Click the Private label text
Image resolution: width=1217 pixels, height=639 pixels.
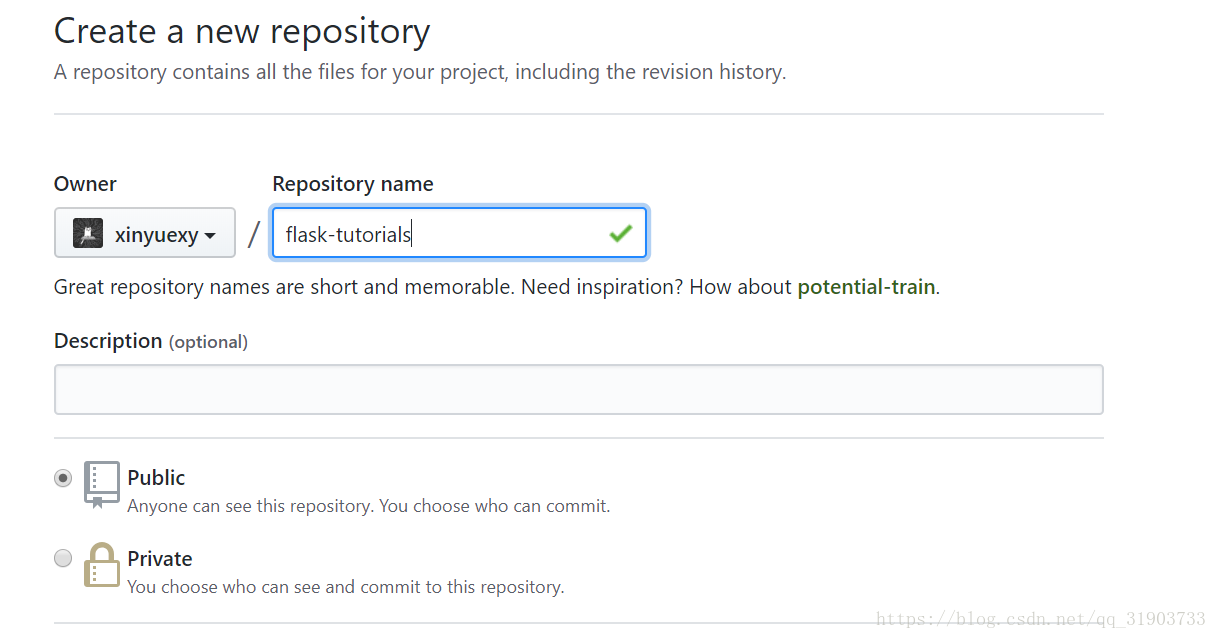click(x=160, y=558)
